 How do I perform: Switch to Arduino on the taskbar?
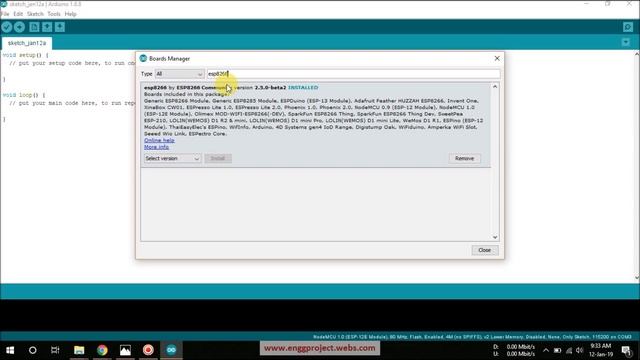[171, 350]
